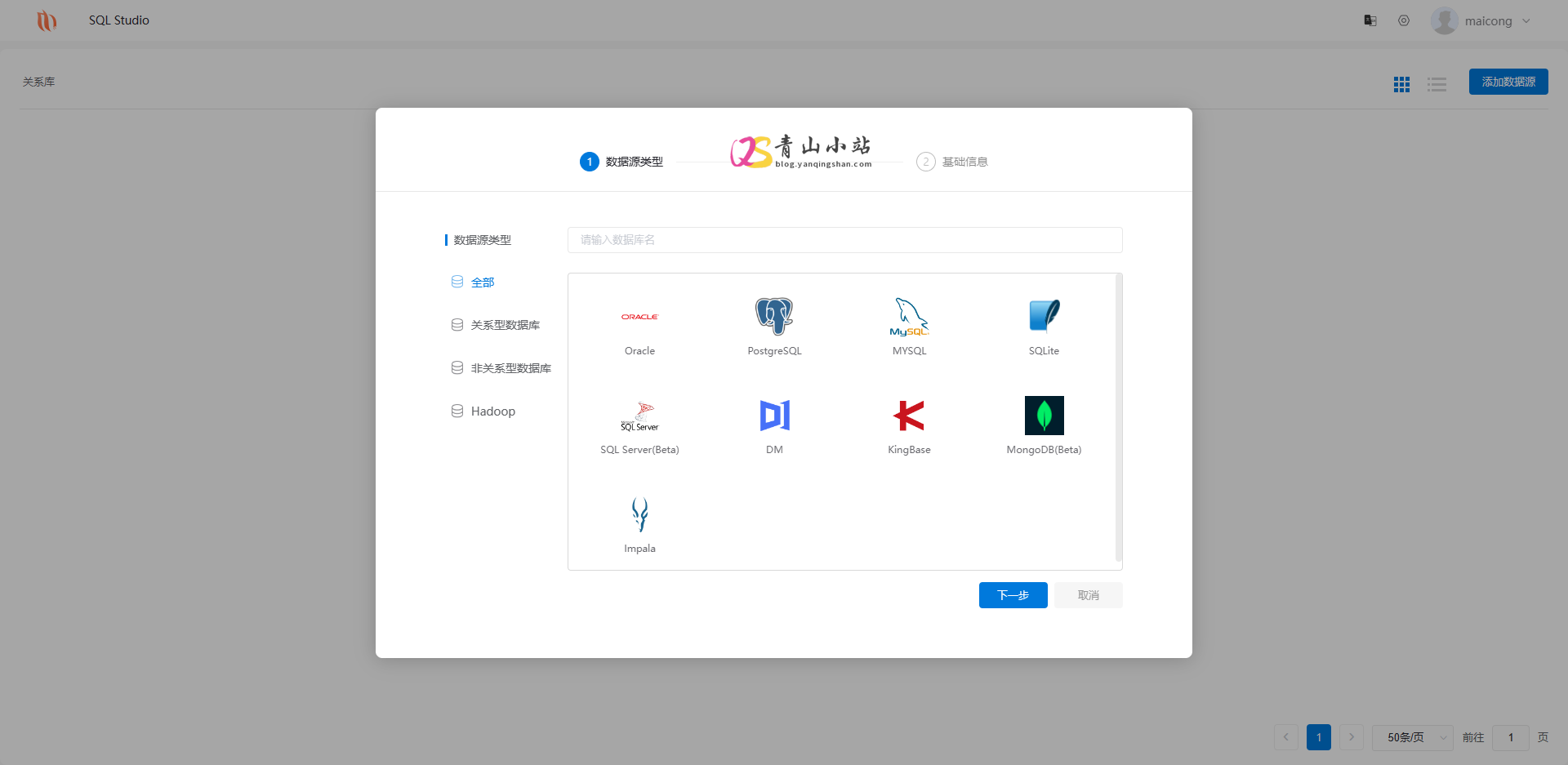Pick the KingBase icon

click(909, 416)
